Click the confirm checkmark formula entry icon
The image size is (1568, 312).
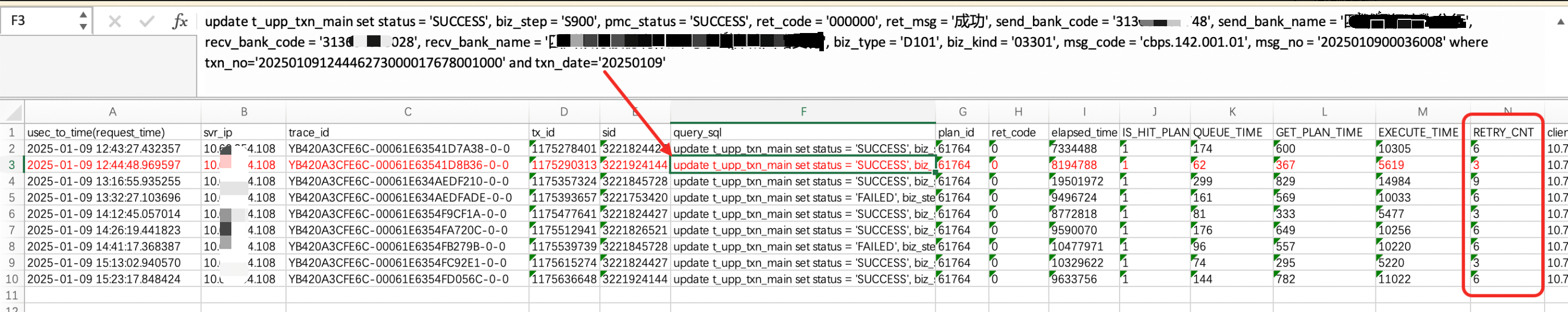click(146, 22)
